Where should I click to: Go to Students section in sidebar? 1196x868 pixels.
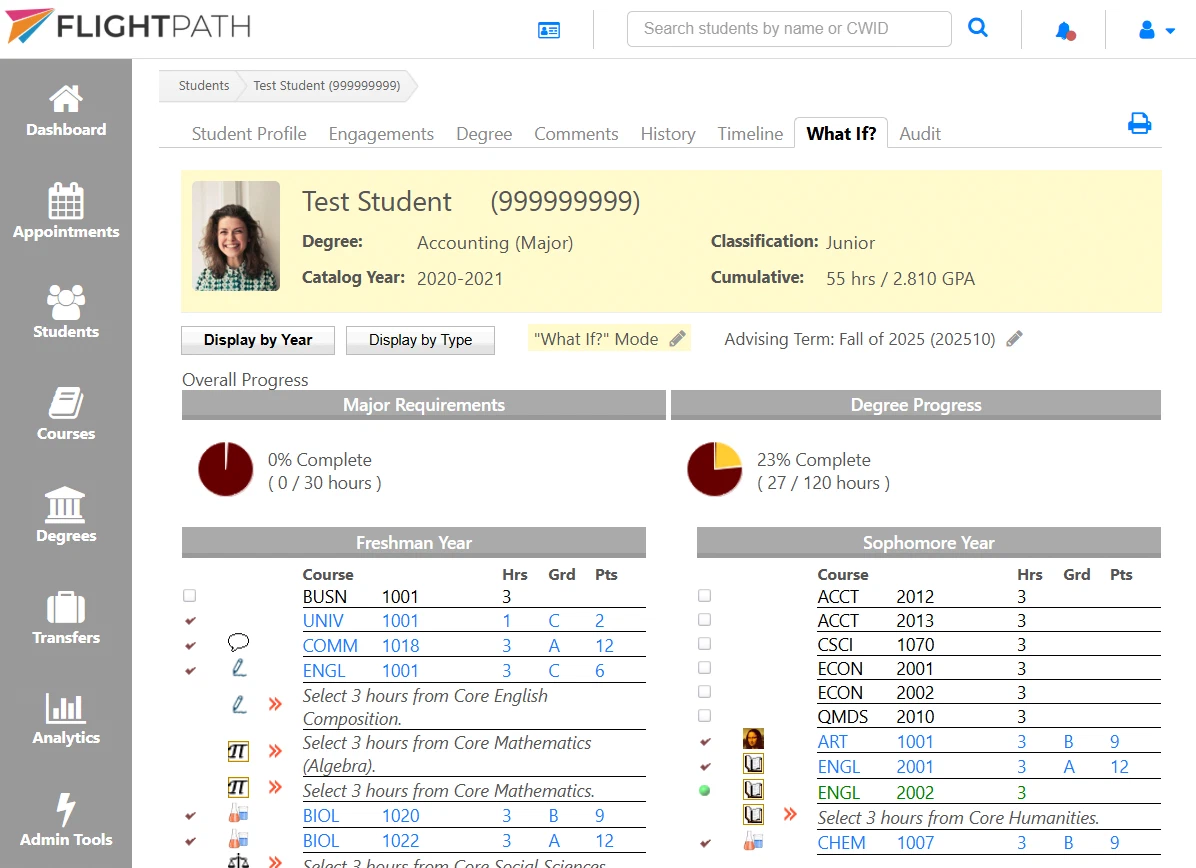pos(66,312)
